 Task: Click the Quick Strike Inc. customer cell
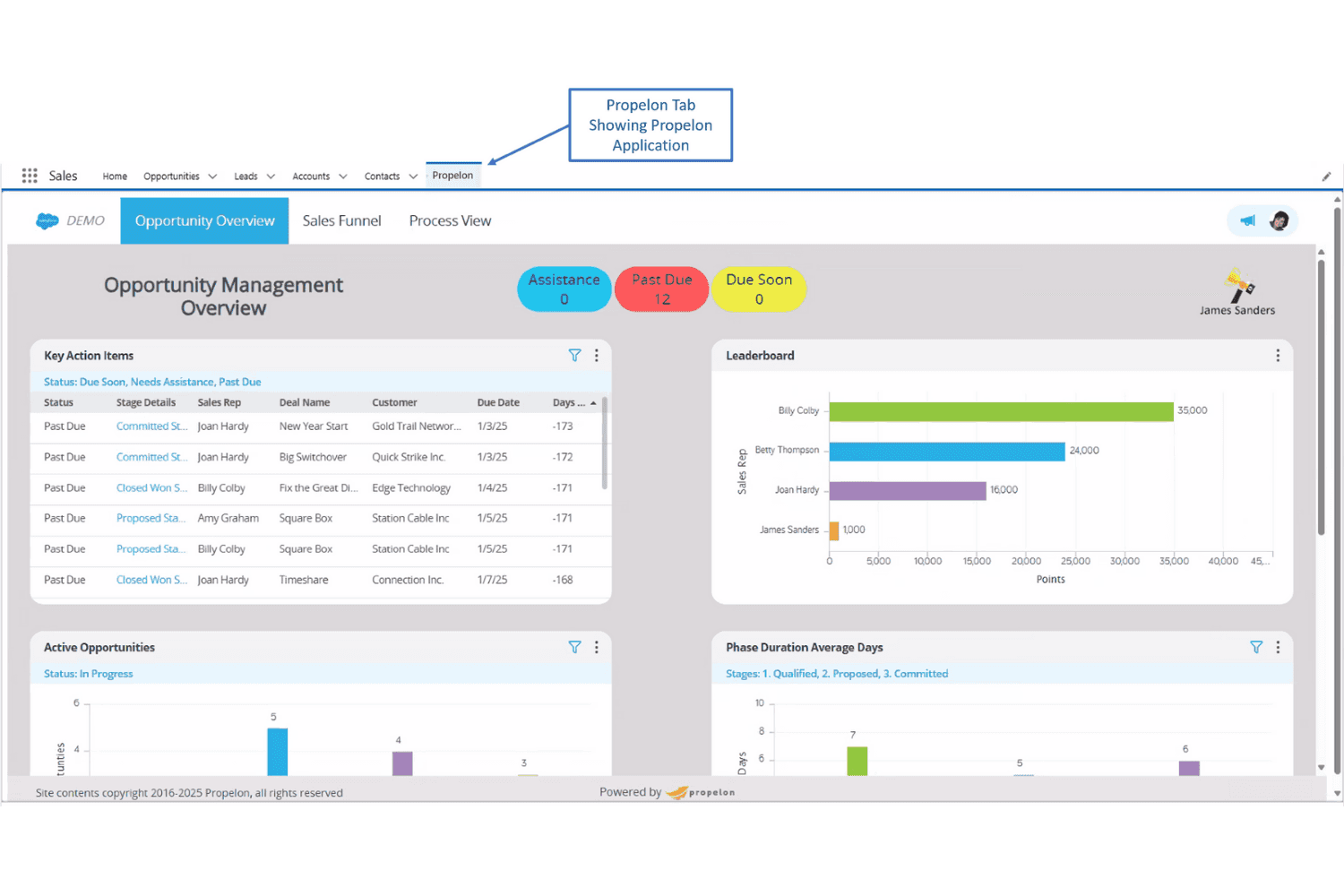coord(409,457)
